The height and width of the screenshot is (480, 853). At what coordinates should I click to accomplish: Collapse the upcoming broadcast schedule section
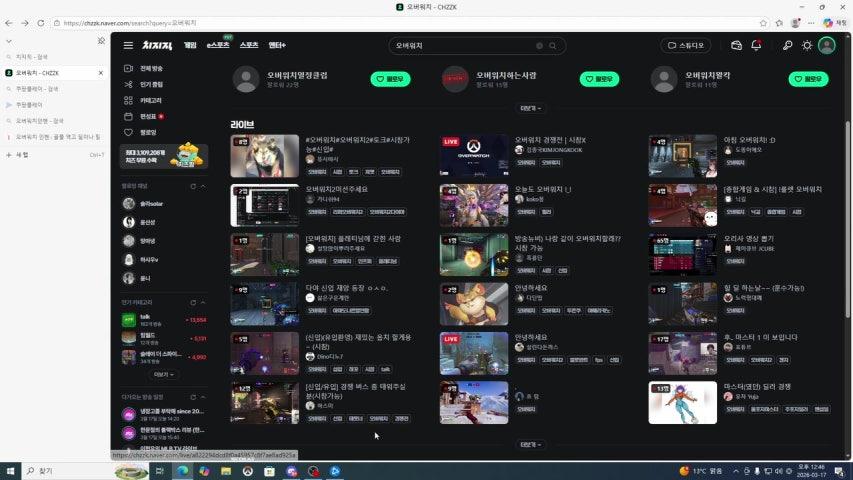click(203, 397)
